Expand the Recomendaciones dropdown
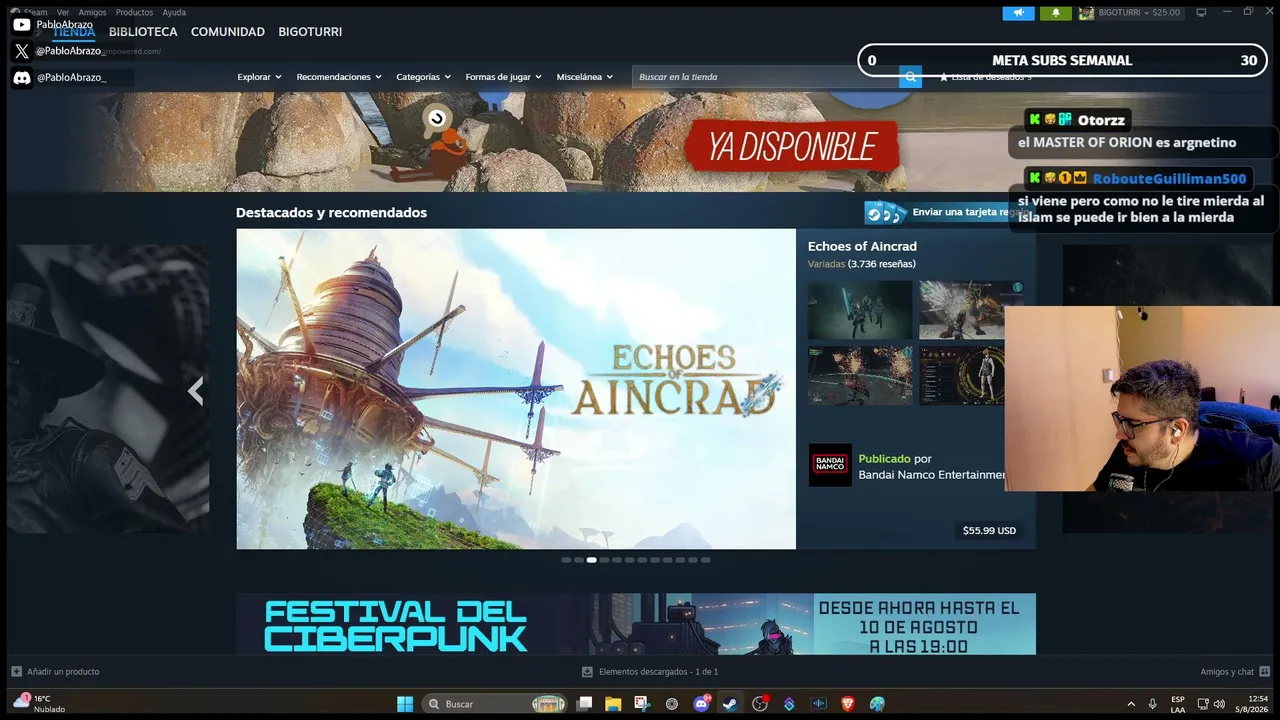Image resolution: width=1280 pixels, height=720 pixels. click(x=339, y=77)
